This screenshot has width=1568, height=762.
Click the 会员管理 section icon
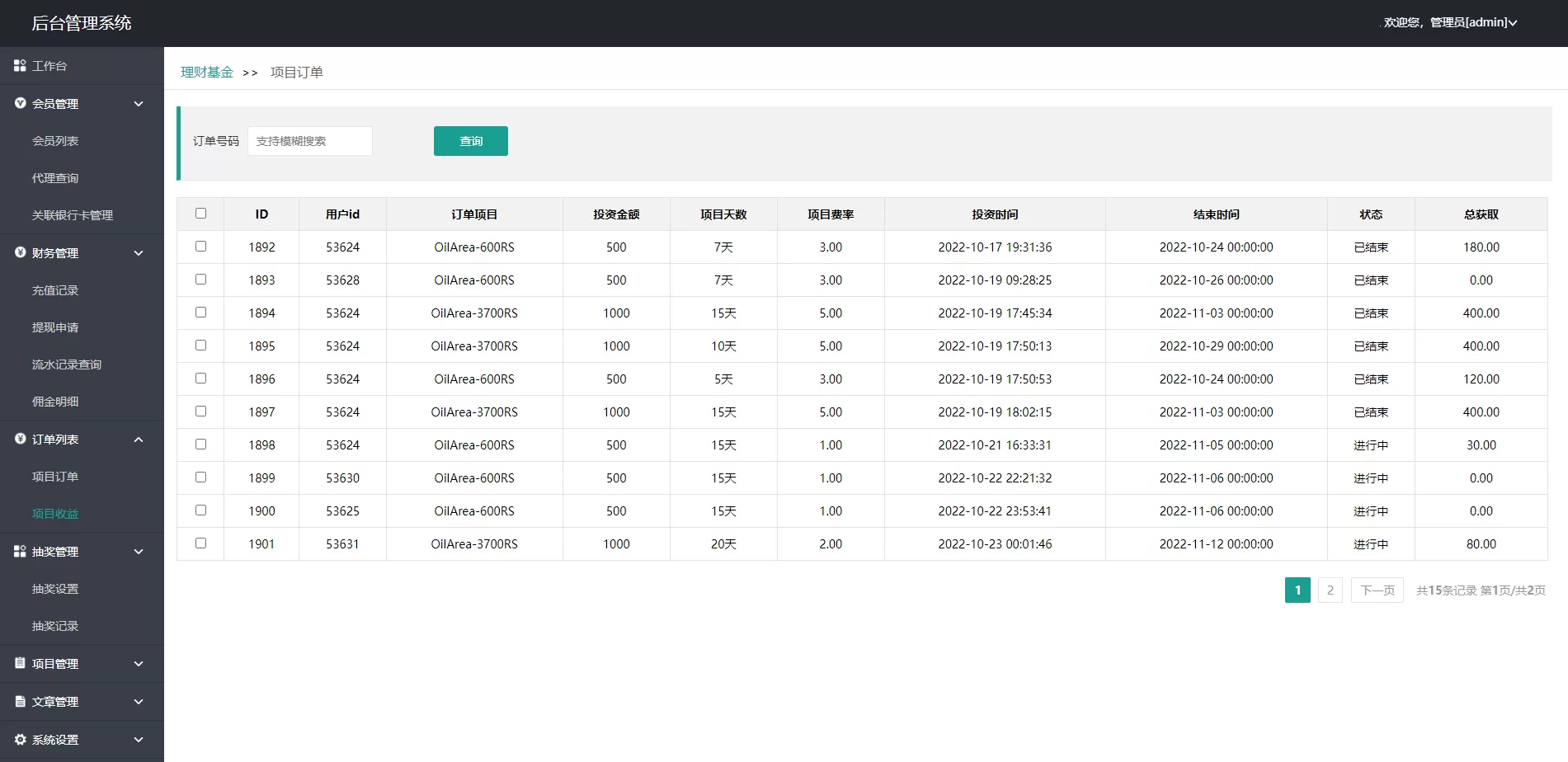click(x=20, y=103)
